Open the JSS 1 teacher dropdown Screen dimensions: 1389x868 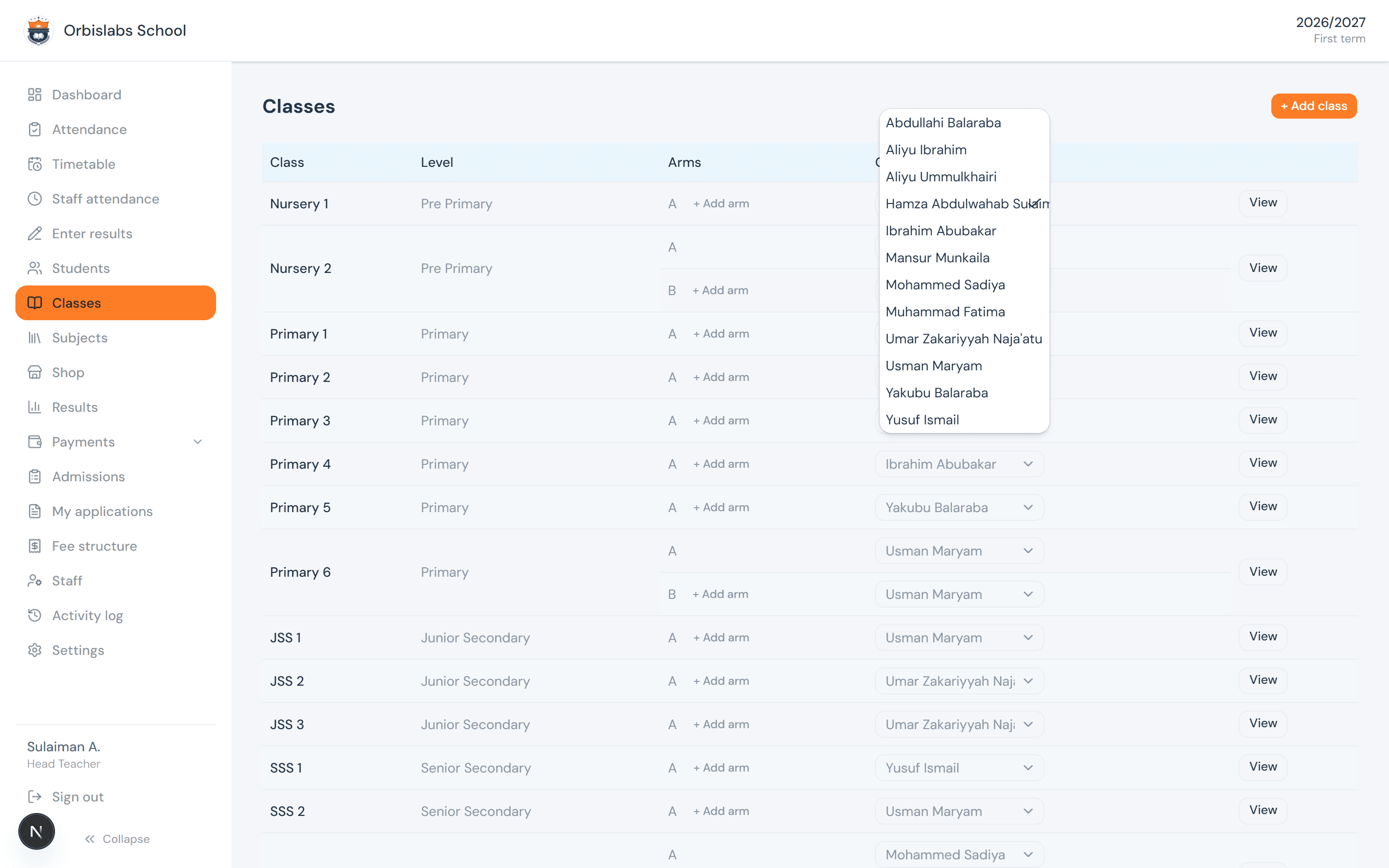[x=959, y=638]
